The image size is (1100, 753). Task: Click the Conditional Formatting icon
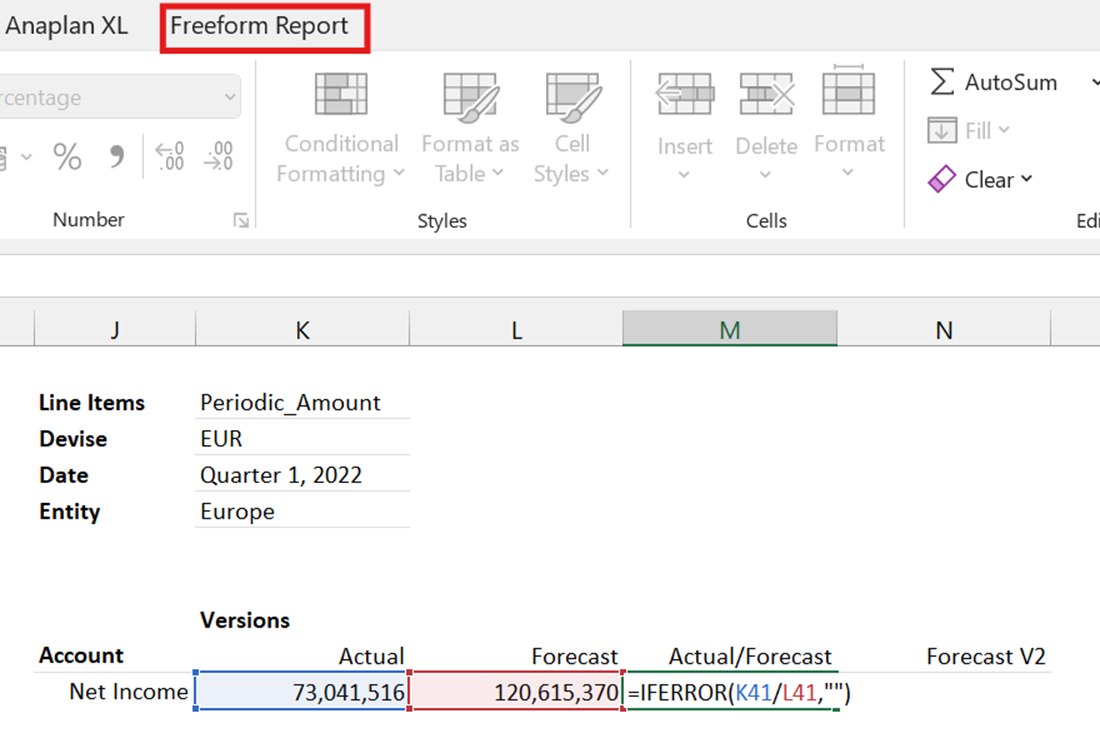pyautogui.click(x=341, y=94)
